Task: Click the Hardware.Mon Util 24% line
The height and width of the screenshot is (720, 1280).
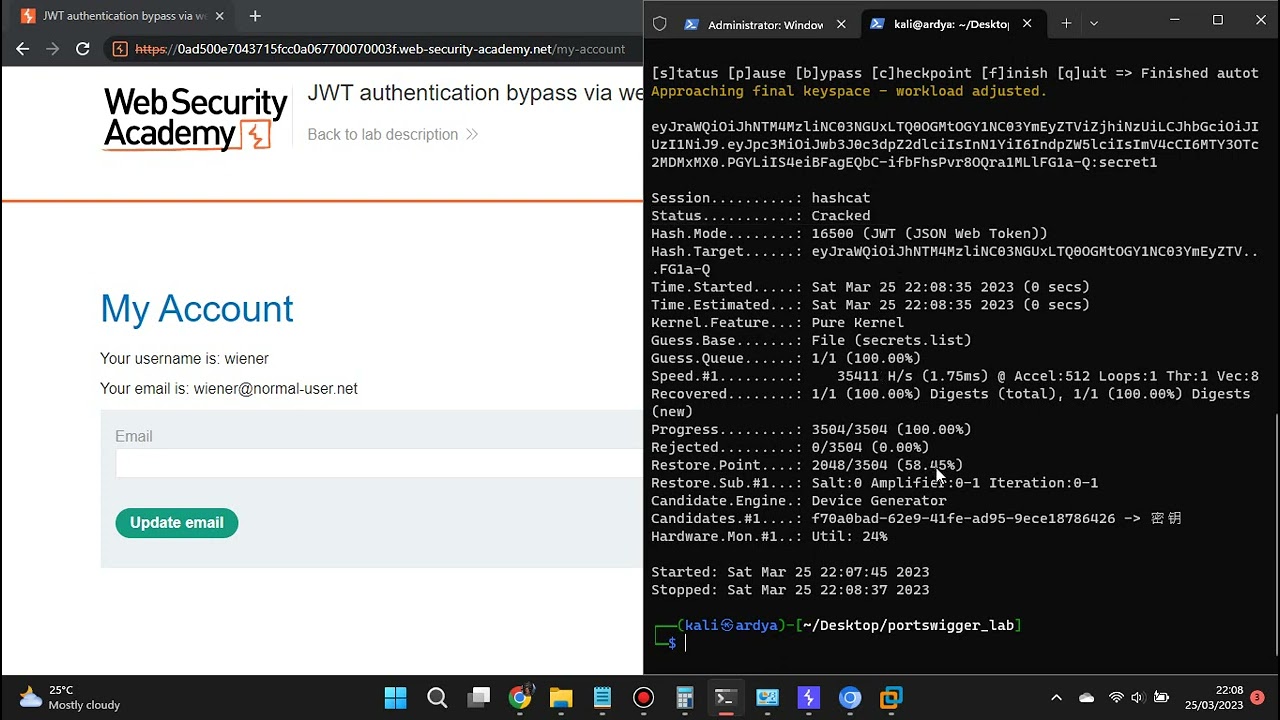Action: pos(769,537)
